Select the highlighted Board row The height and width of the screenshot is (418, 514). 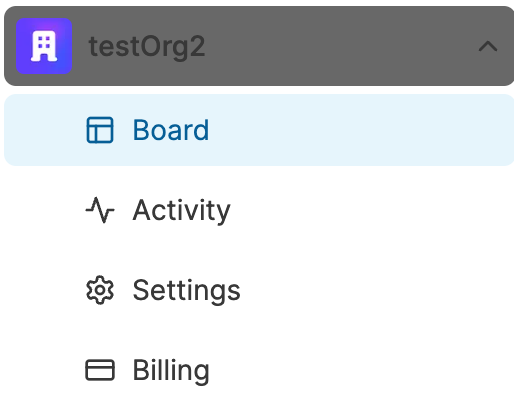click(259, 130)
